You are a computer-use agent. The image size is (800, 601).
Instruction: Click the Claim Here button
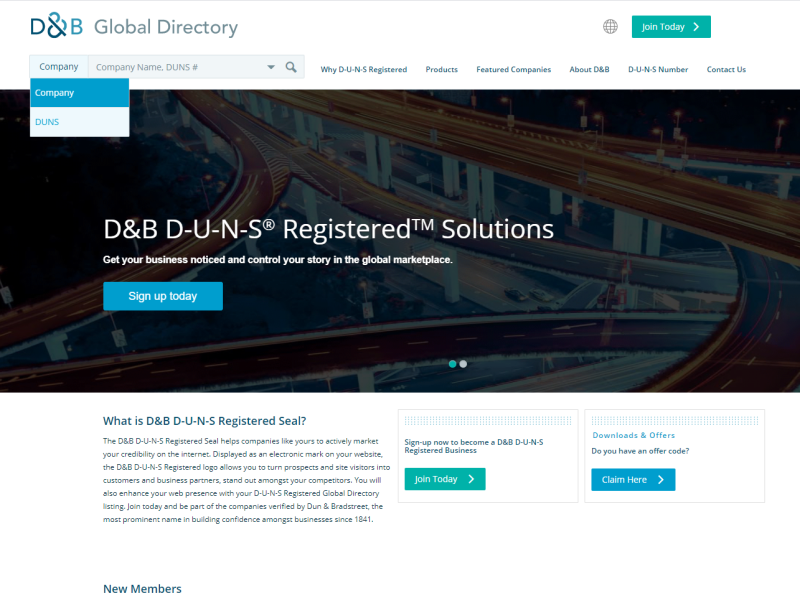pyautogui.click(x=633, y=480)
